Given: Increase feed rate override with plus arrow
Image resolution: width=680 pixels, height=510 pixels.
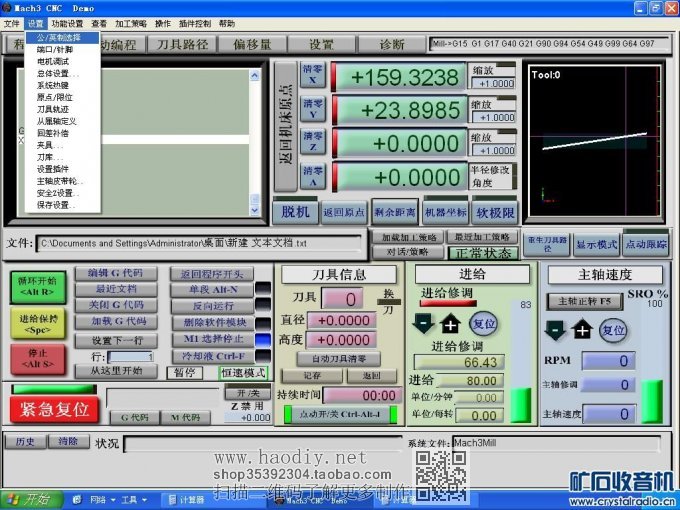Looking at the screenshot, I should point(451,323).
